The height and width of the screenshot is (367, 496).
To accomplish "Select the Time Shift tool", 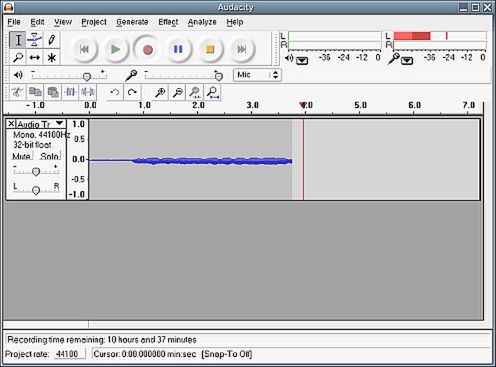I will [x=34, y=57].
